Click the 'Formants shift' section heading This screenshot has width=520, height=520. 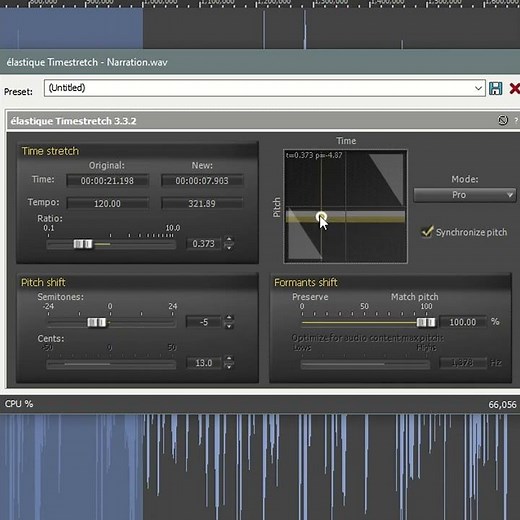point(306,282)
